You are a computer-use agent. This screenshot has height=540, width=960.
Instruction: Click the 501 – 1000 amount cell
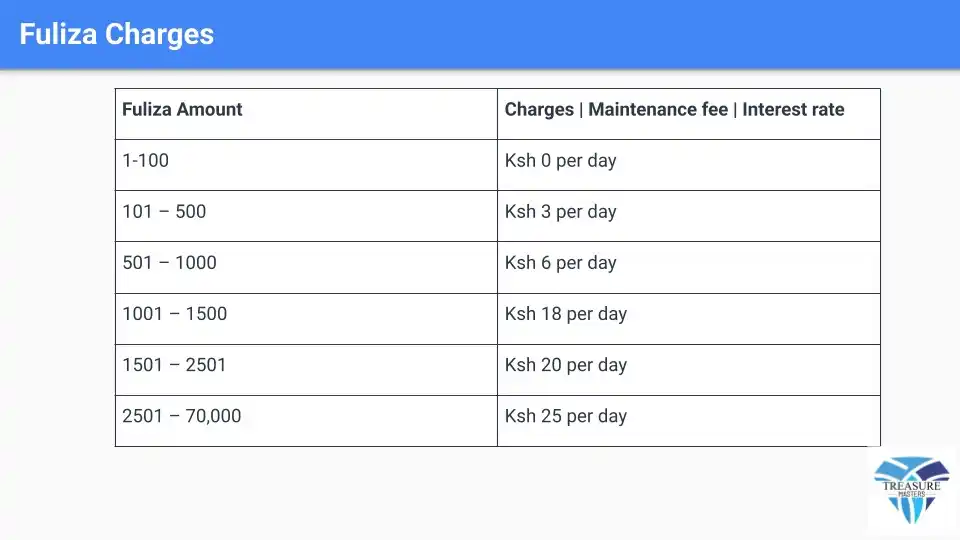pyautogui.click(x=306, y=267)
